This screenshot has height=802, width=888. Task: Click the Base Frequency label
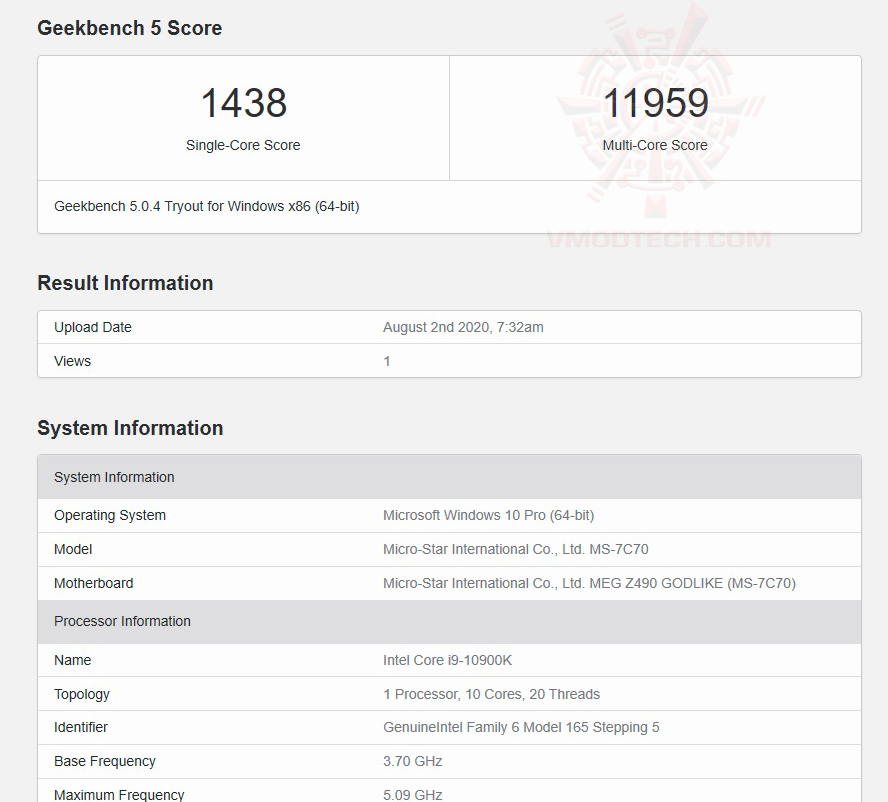[105, 761]
